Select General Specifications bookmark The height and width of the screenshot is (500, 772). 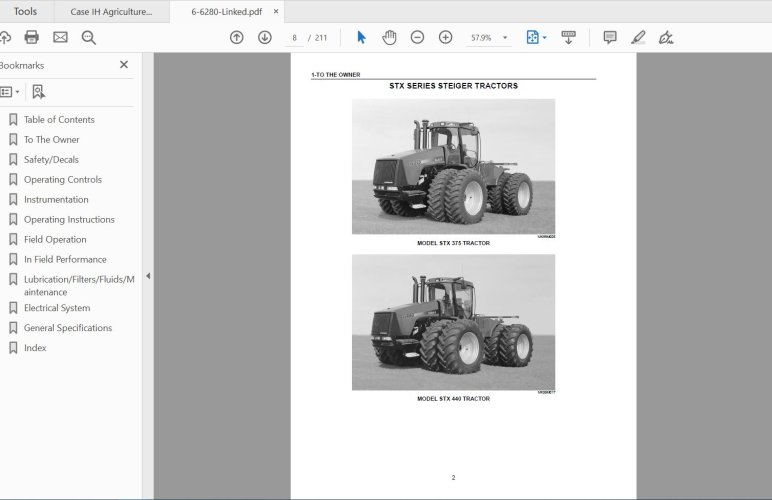pos(68,328)
